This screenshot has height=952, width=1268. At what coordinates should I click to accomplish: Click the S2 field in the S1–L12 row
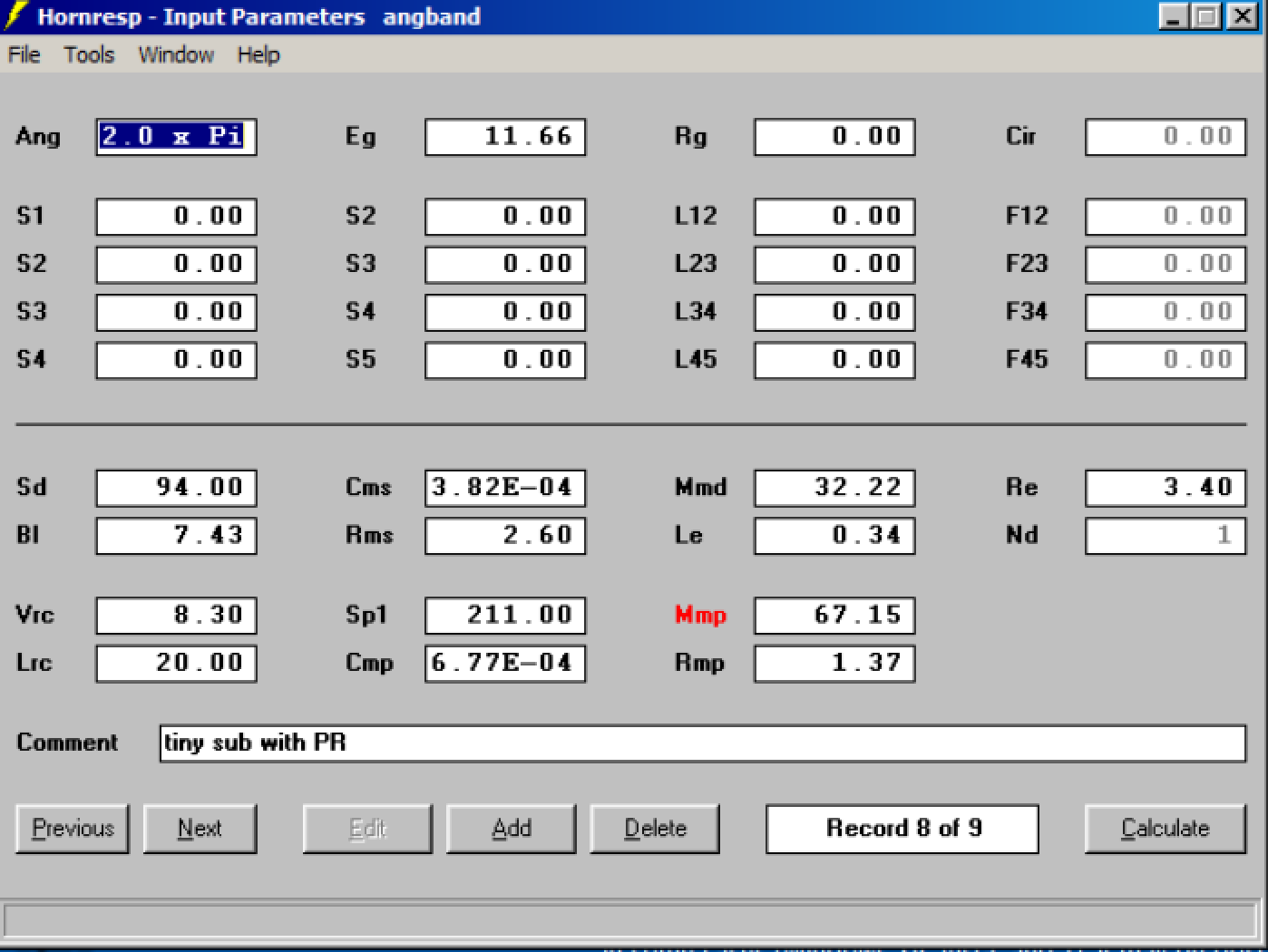click(x=505, y=217)
